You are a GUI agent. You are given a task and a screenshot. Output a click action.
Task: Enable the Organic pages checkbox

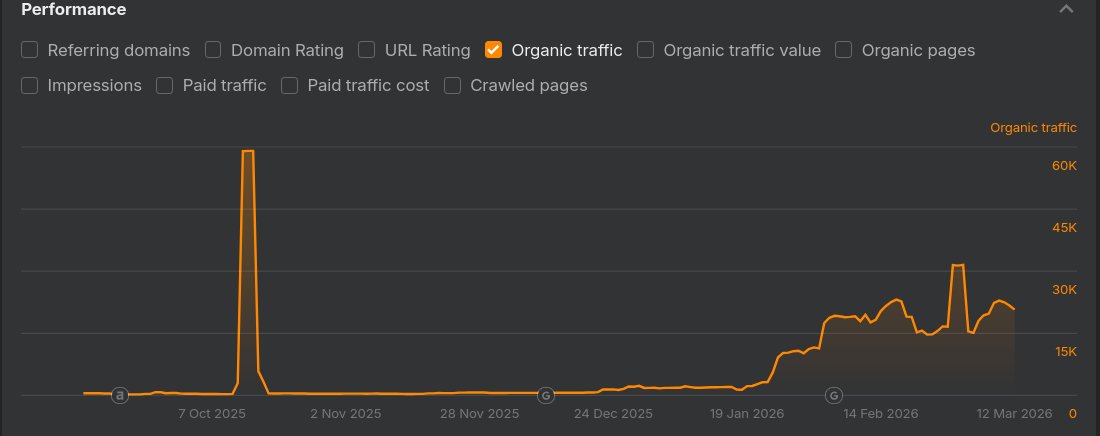[843, 50]
